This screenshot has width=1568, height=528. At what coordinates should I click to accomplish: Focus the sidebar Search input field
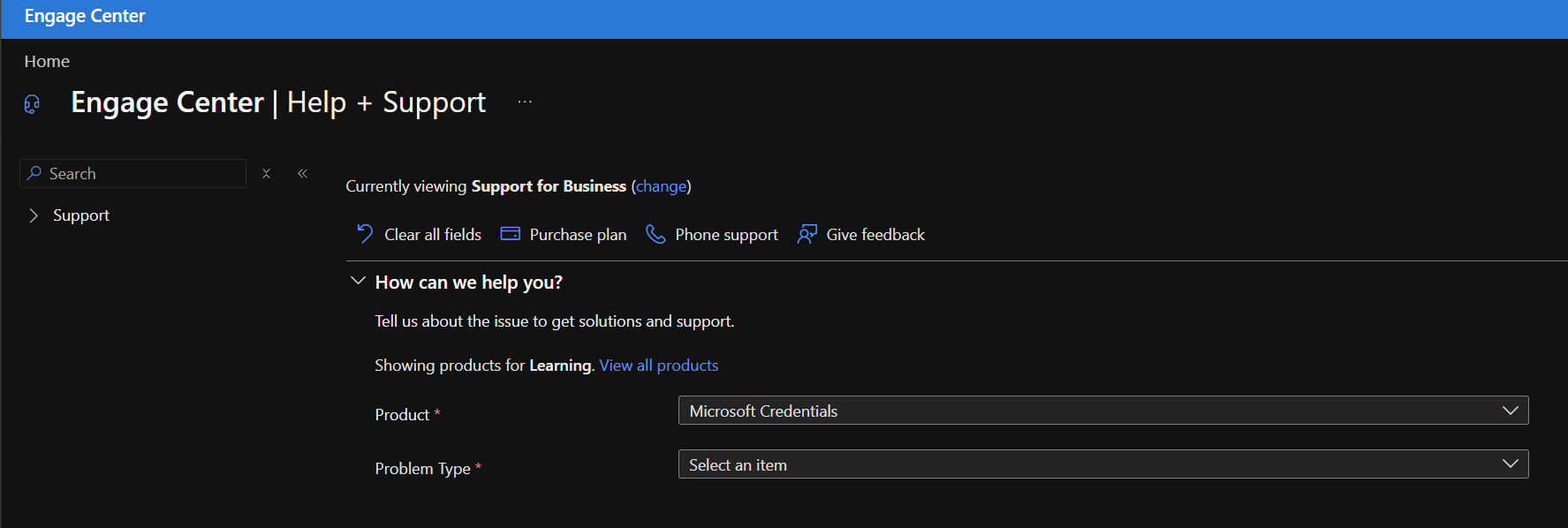point(133,173)
